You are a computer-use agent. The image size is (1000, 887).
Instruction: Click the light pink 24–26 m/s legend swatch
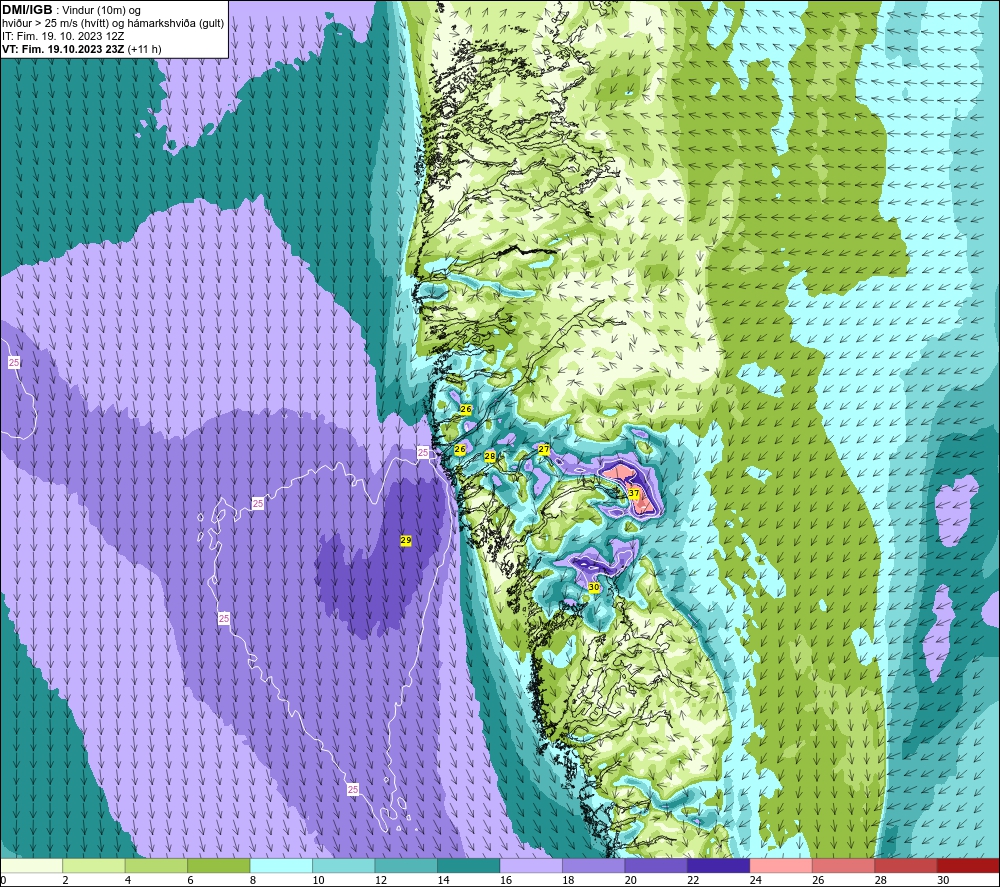click(781, 866)
